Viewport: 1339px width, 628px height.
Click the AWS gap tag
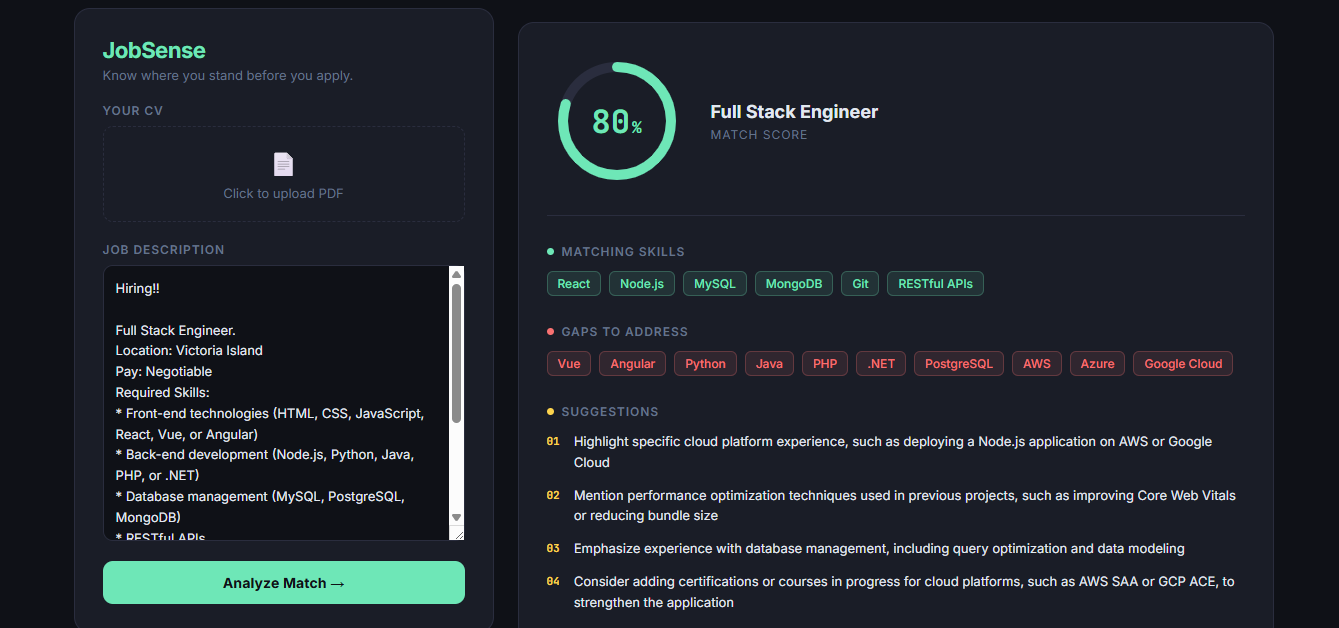(1037, 364)
